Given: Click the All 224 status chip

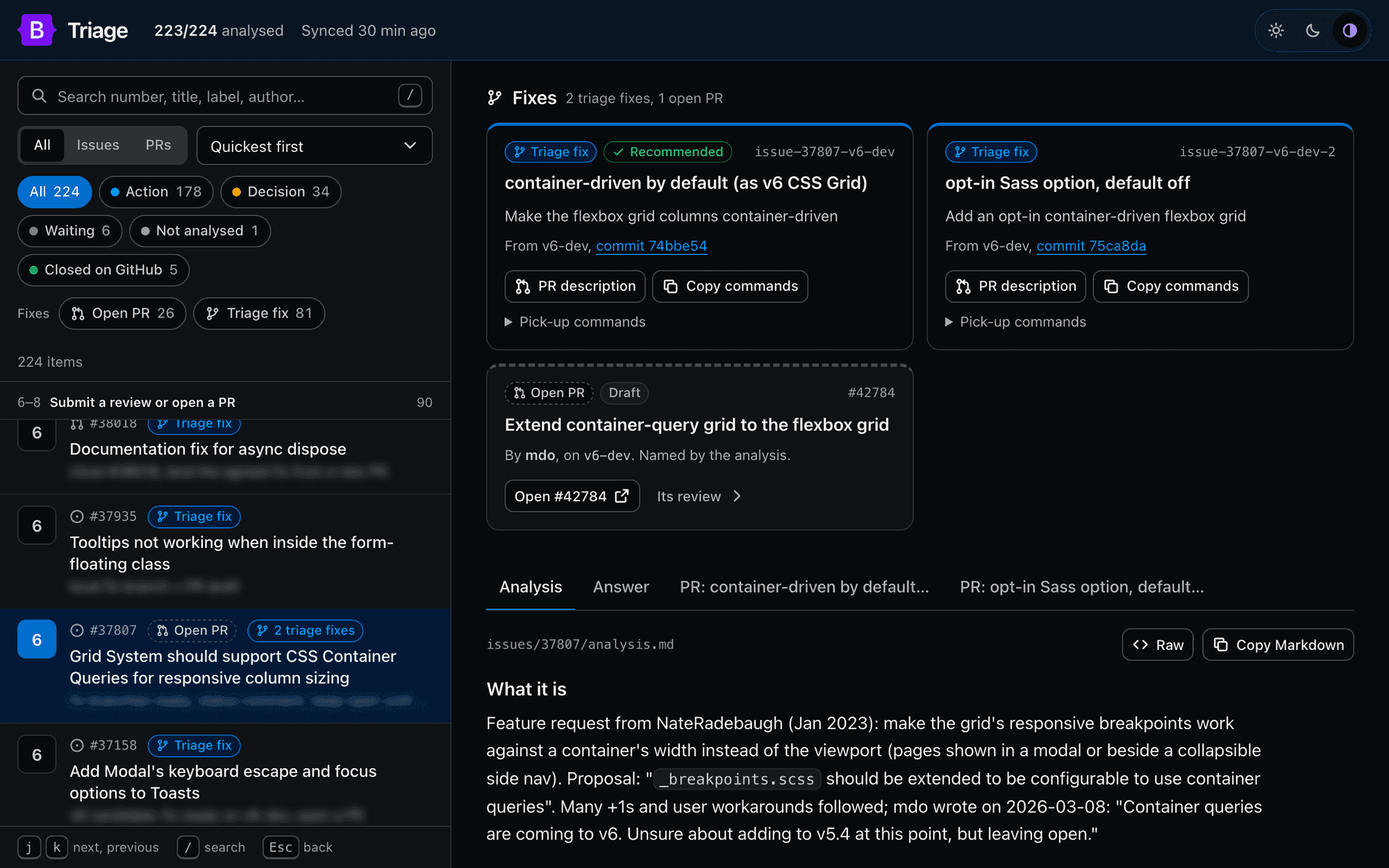Looking at the screenshot, I should (x=55, y=192).
